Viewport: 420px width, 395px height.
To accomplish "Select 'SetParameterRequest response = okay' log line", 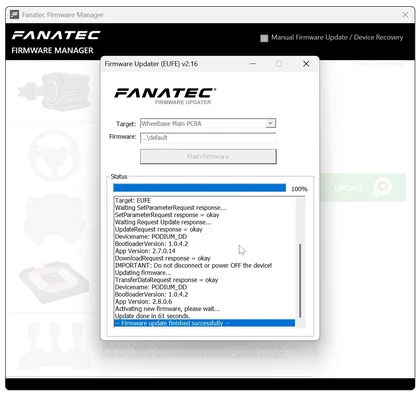I will [167, 215].
